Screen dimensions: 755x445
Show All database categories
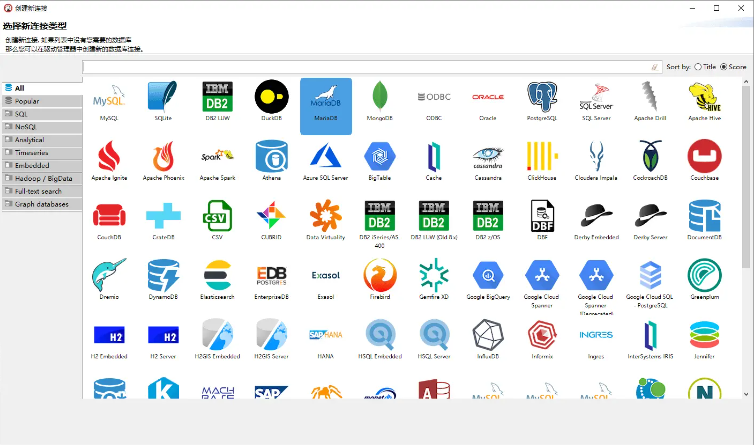point(42,88)
